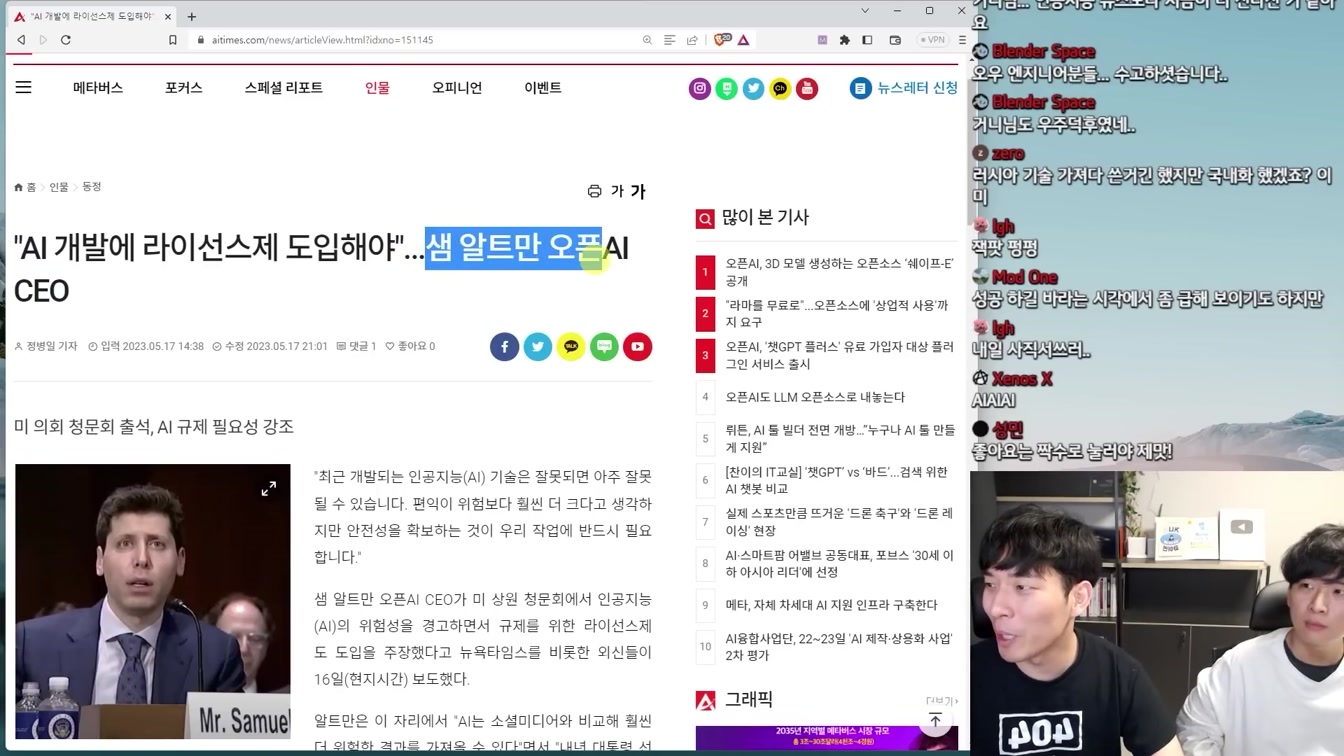Open article 메타, 자체 차세대 AI 지원 인프라
Screen dimensions: 1344x756
tap(831, 605)
